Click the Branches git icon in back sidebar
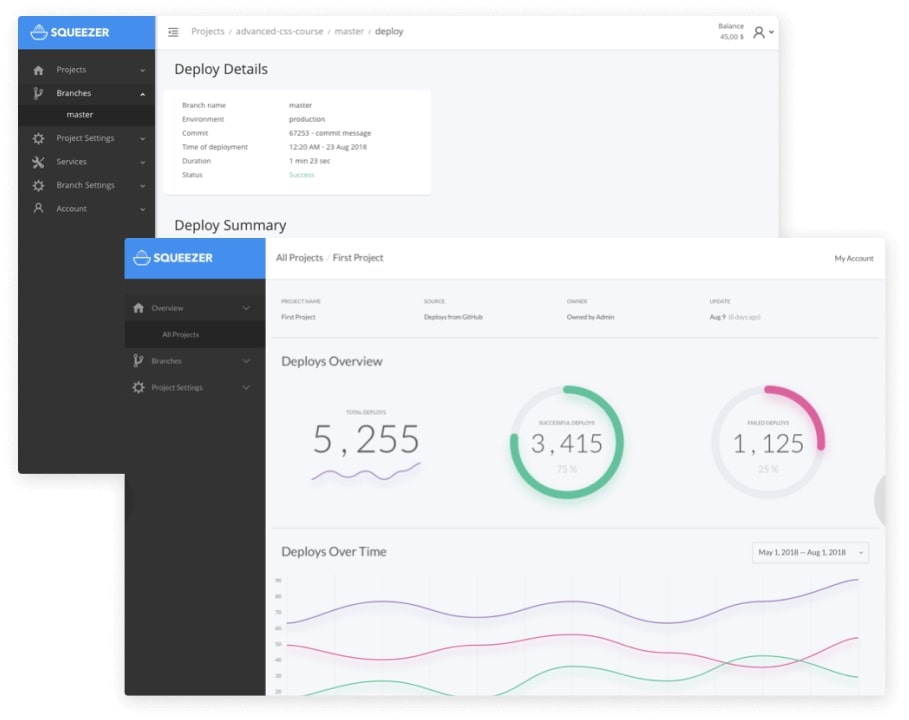Viewport: 909px width, 720px height. pyautogui.click(x=38, y=93)
